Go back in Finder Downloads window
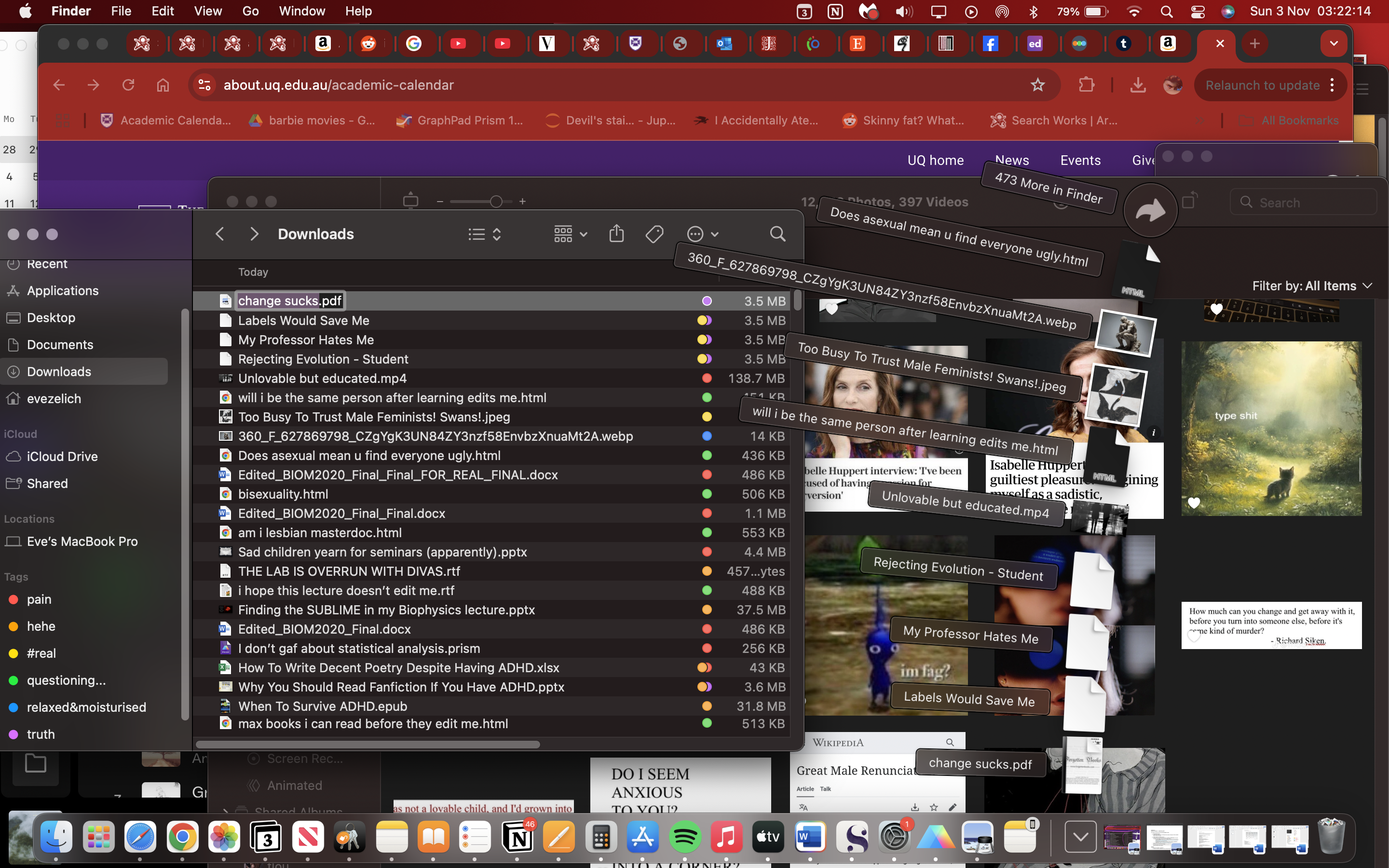 220,234
